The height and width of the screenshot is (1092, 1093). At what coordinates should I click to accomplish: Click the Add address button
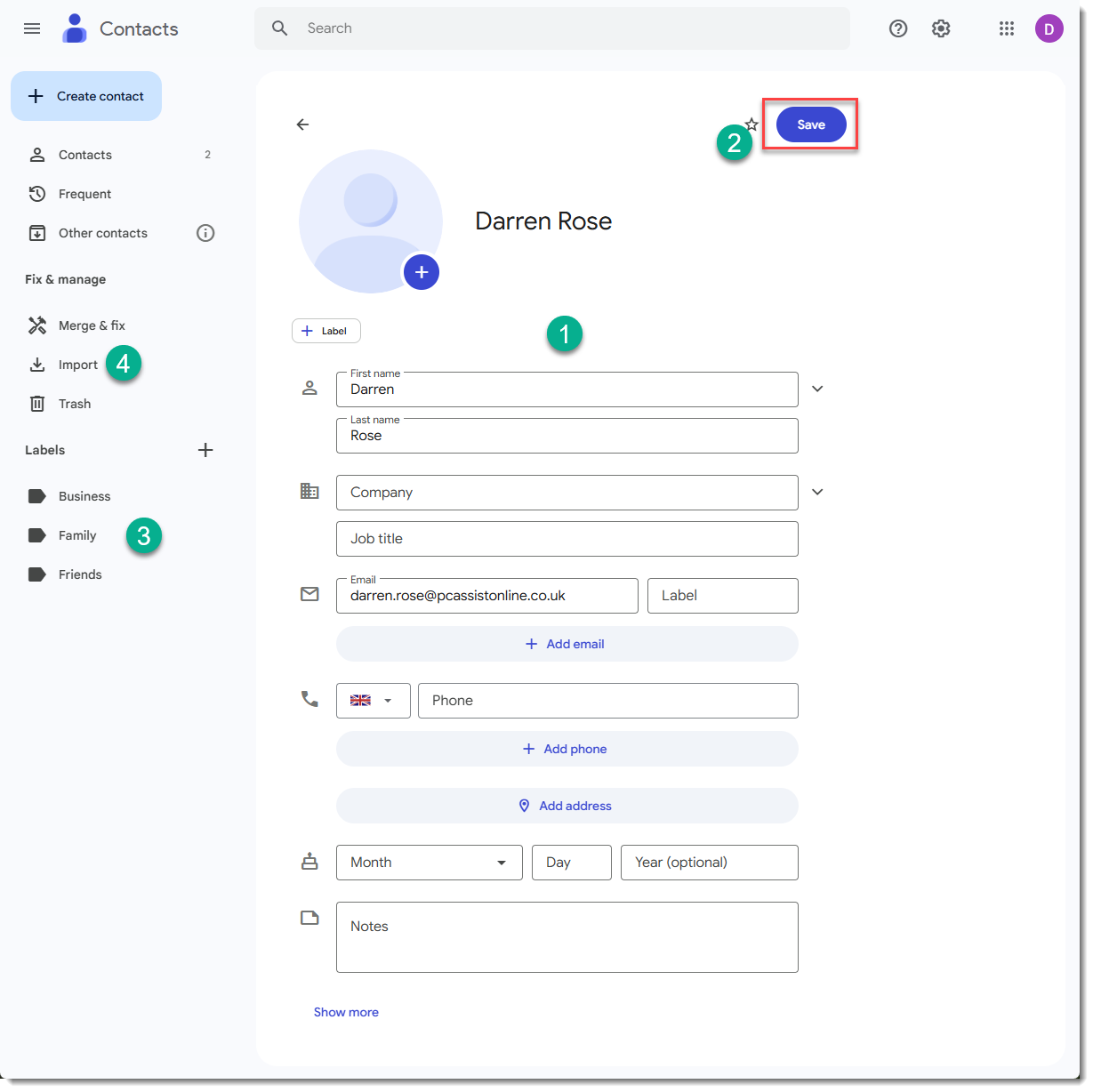(567, 806)
